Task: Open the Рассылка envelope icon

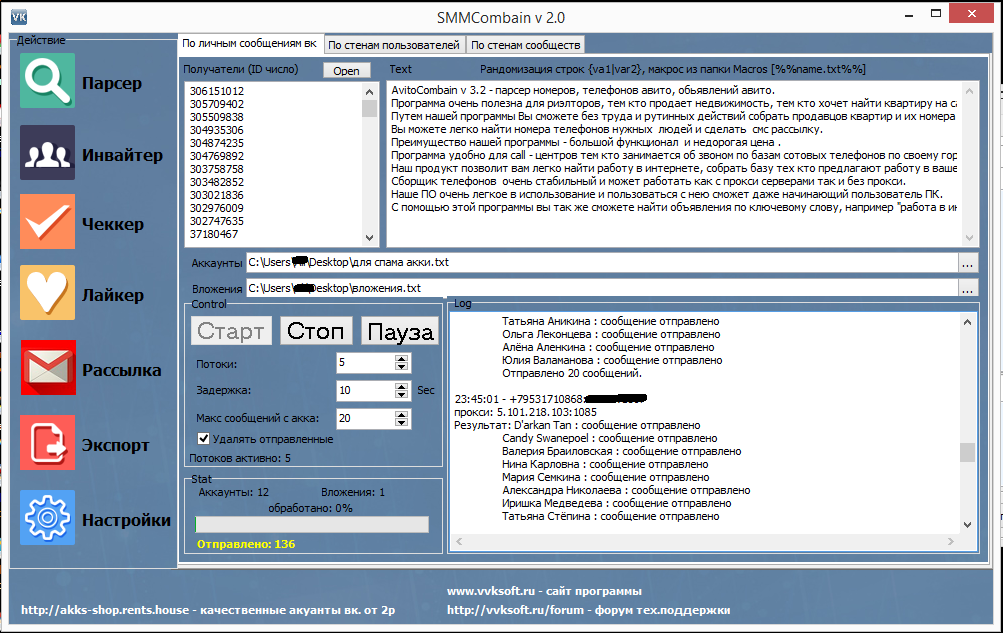Action: pos(48,368)
